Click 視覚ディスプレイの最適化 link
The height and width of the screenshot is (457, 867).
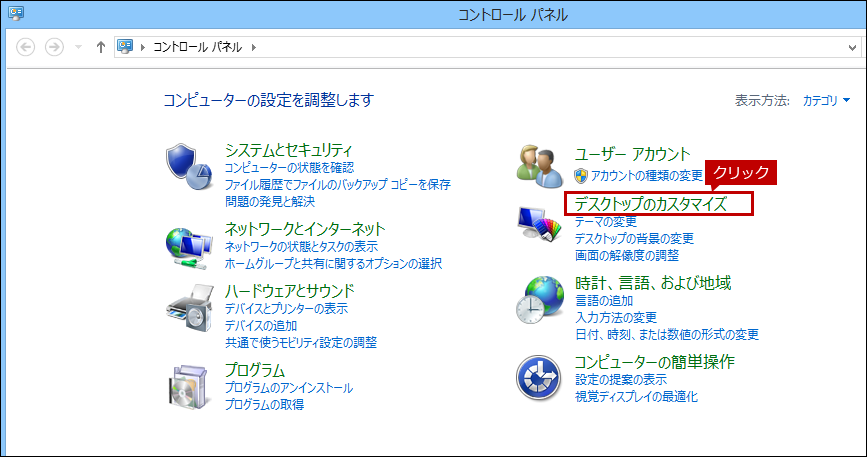[636, 397]
